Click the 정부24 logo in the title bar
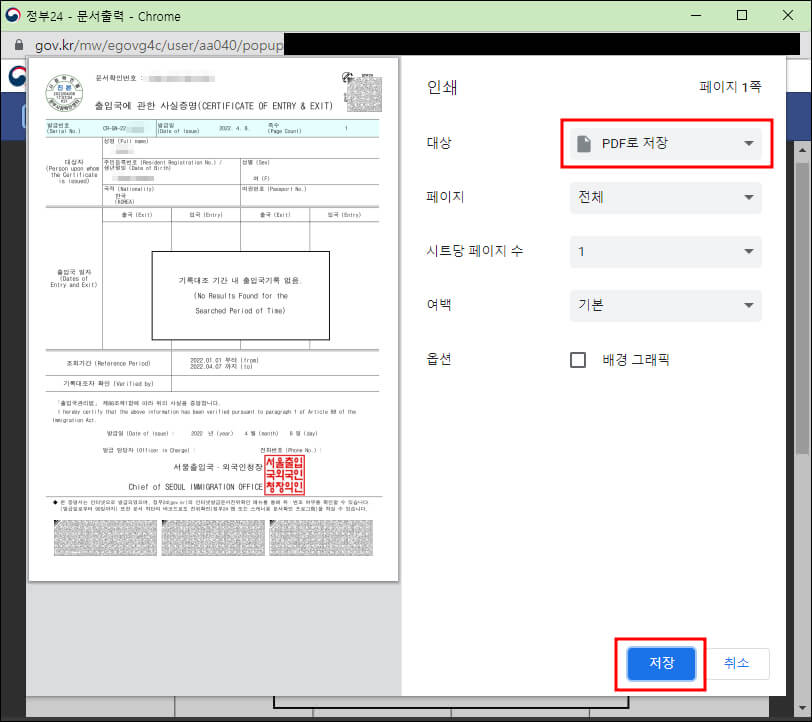This screenshot has height=722, width=812. [14, 15]
